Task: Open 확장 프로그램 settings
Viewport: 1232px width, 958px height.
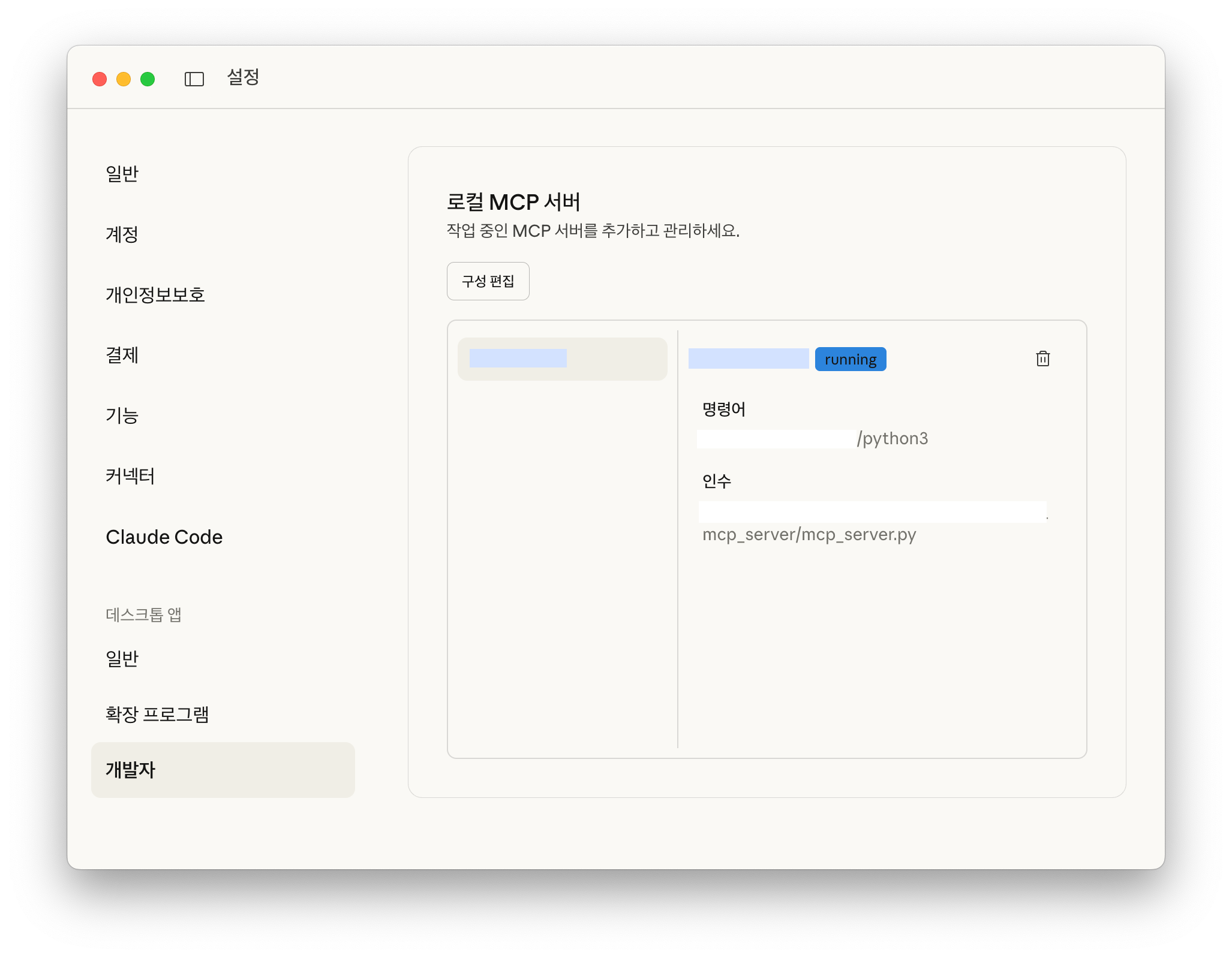Action: tap(157, 715)
